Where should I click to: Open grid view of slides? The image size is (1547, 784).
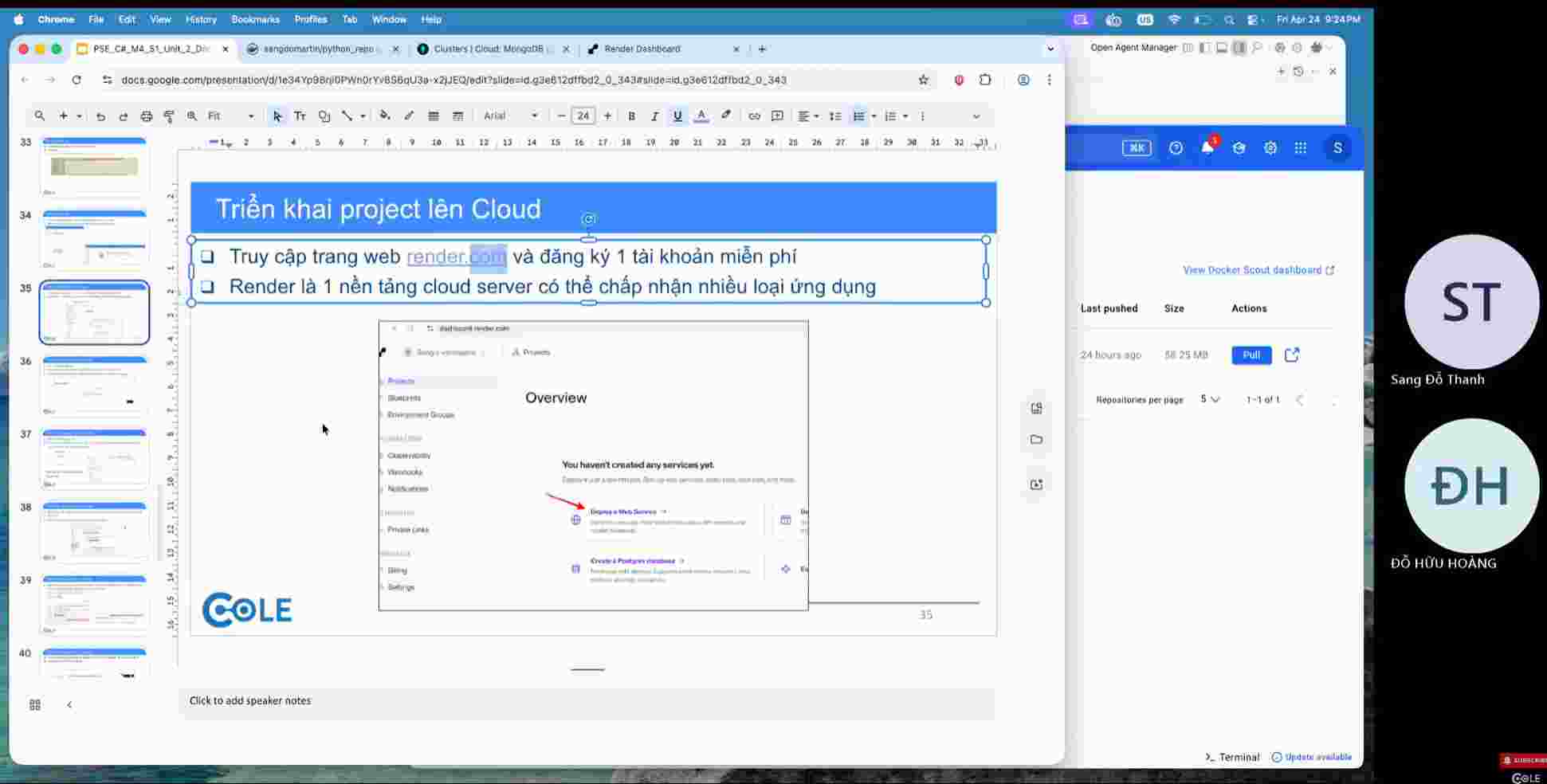pyautogui.click(x=35, y=705)
